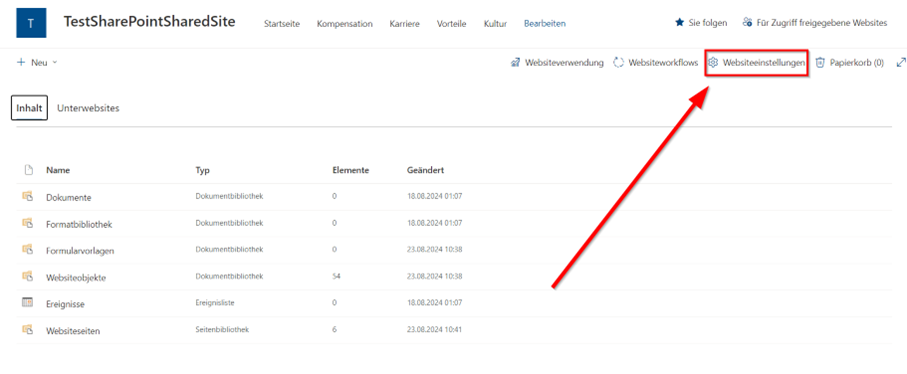Select the Inhalt tab
Screen dimensions: 907x374
coord(30,108)
